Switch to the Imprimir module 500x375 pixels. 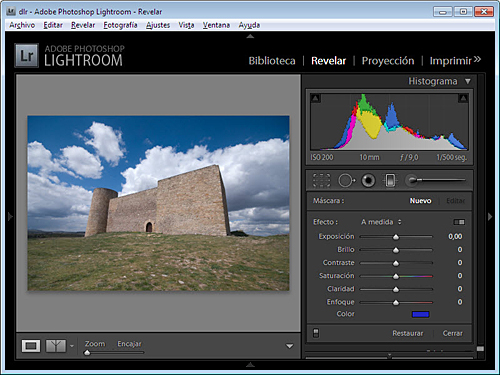[x=451, y=61]
